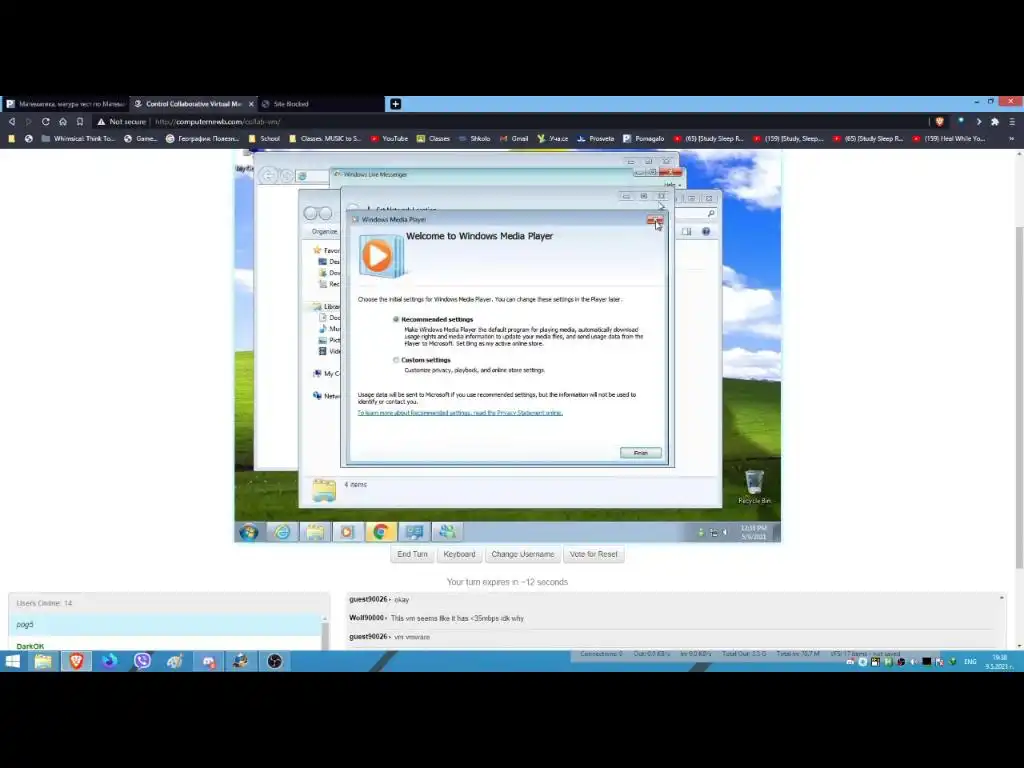
Task: Switch to the first browser tab
Action: 65,104
